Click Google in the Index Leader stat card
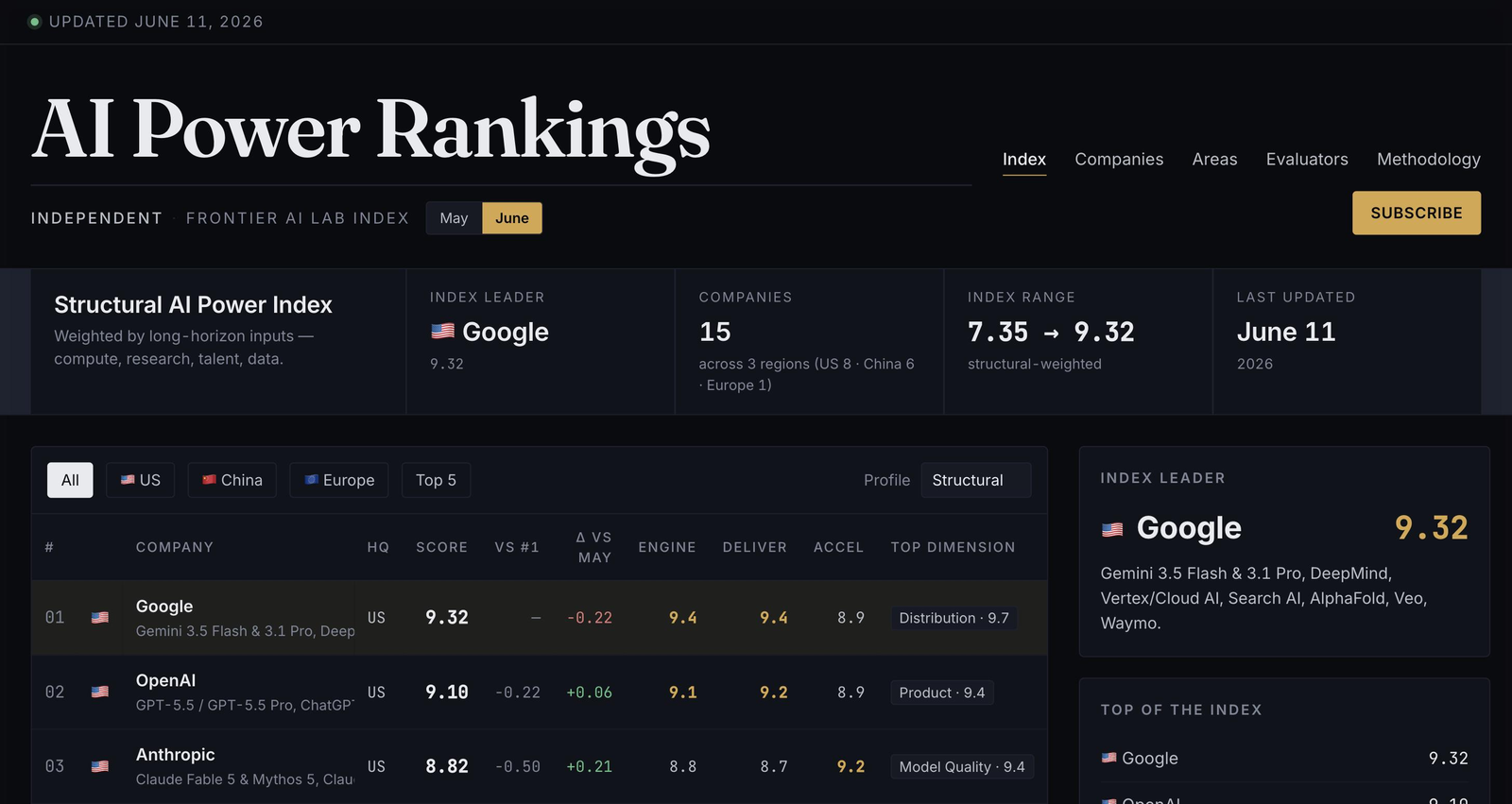 (x=506, y=332)
